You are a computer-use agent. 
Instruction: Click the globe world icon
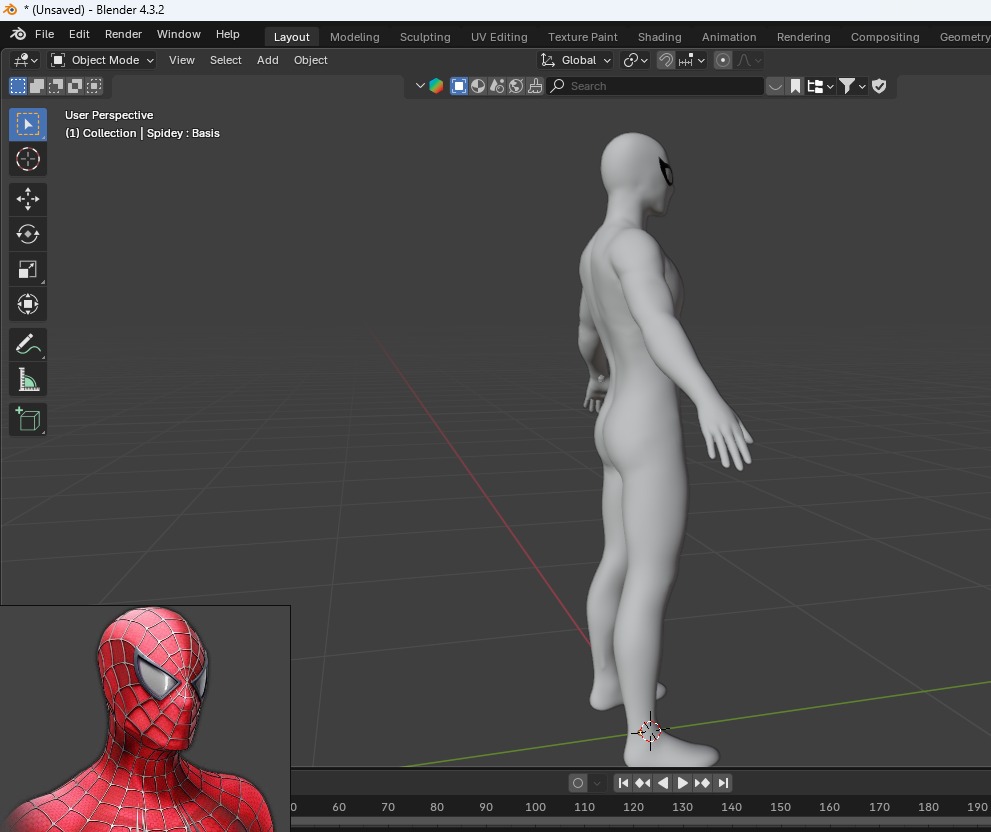pos(516,86)
